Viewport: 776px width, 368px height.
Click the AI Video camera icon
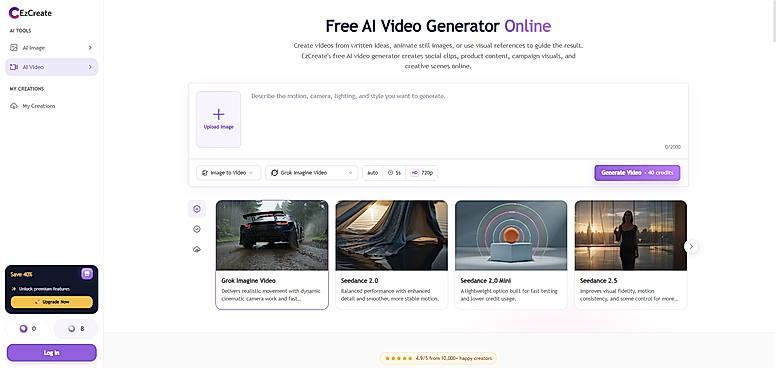(x=14, y=67)
